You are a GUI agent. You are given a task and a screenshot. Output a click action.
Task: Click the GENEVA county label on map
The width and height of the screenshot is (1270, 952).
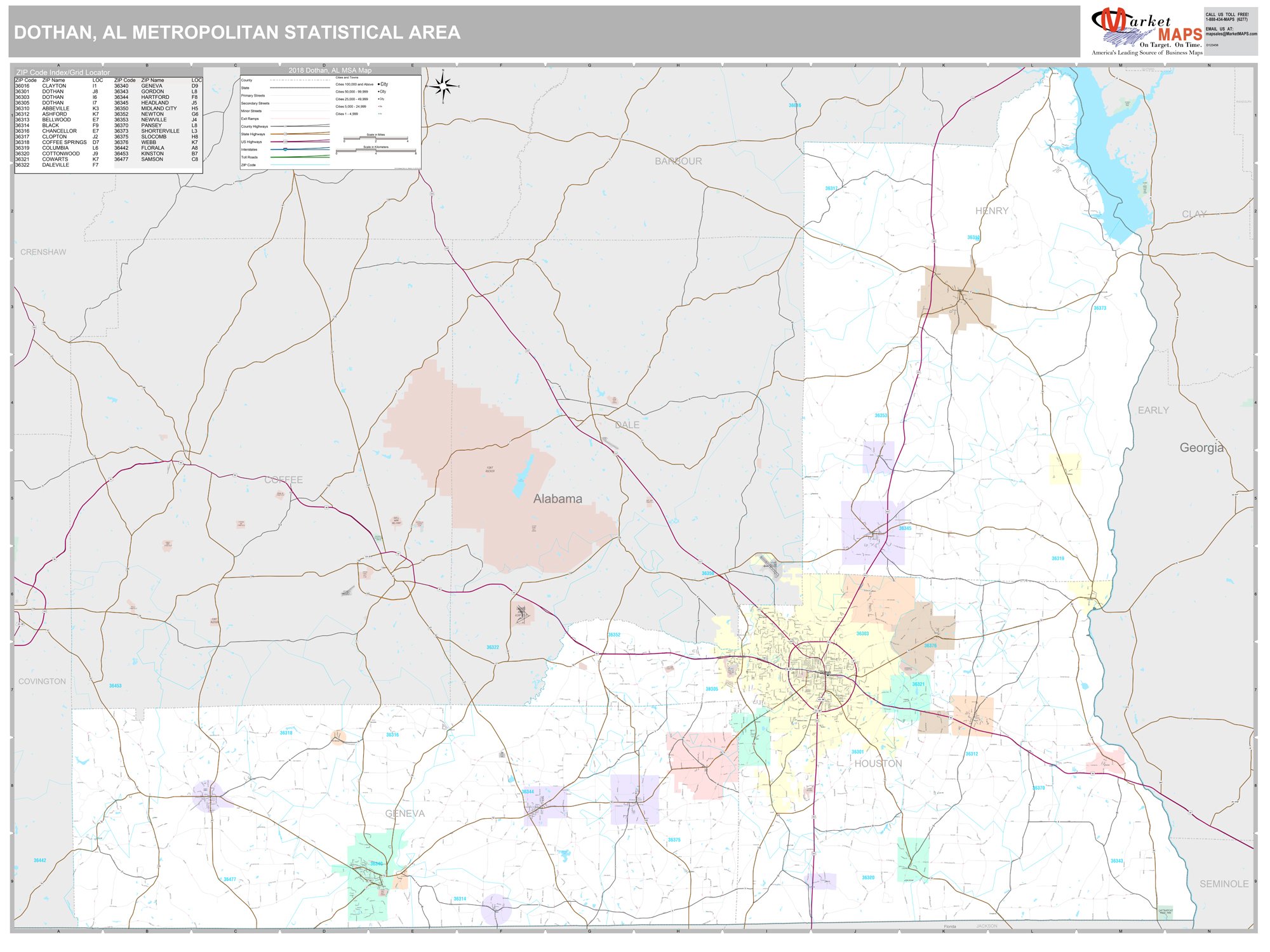click(x=405, y=814)
